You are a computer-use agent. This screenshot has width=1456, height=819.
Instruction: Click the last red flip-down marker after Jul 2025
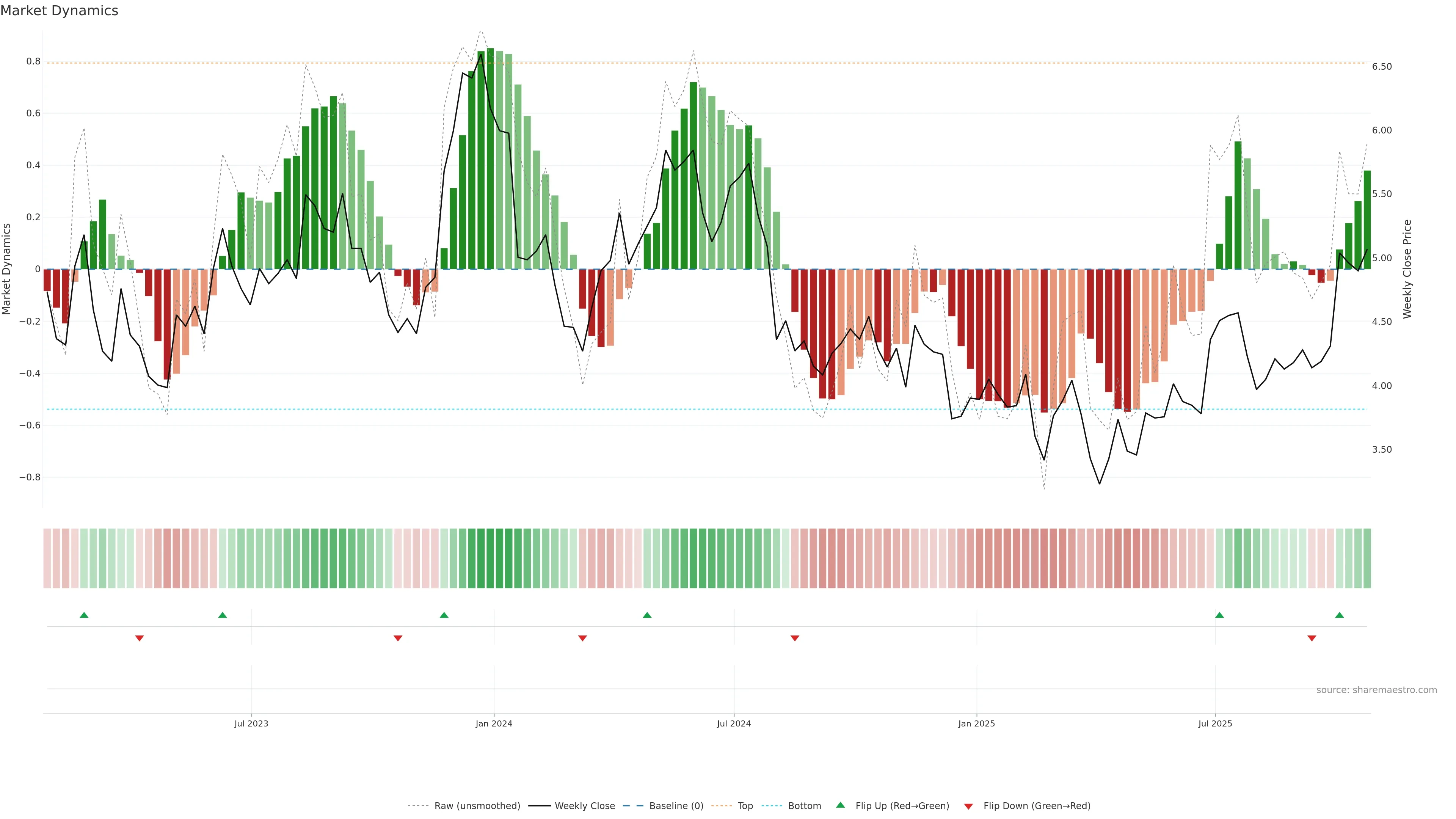pos(1312,638)
